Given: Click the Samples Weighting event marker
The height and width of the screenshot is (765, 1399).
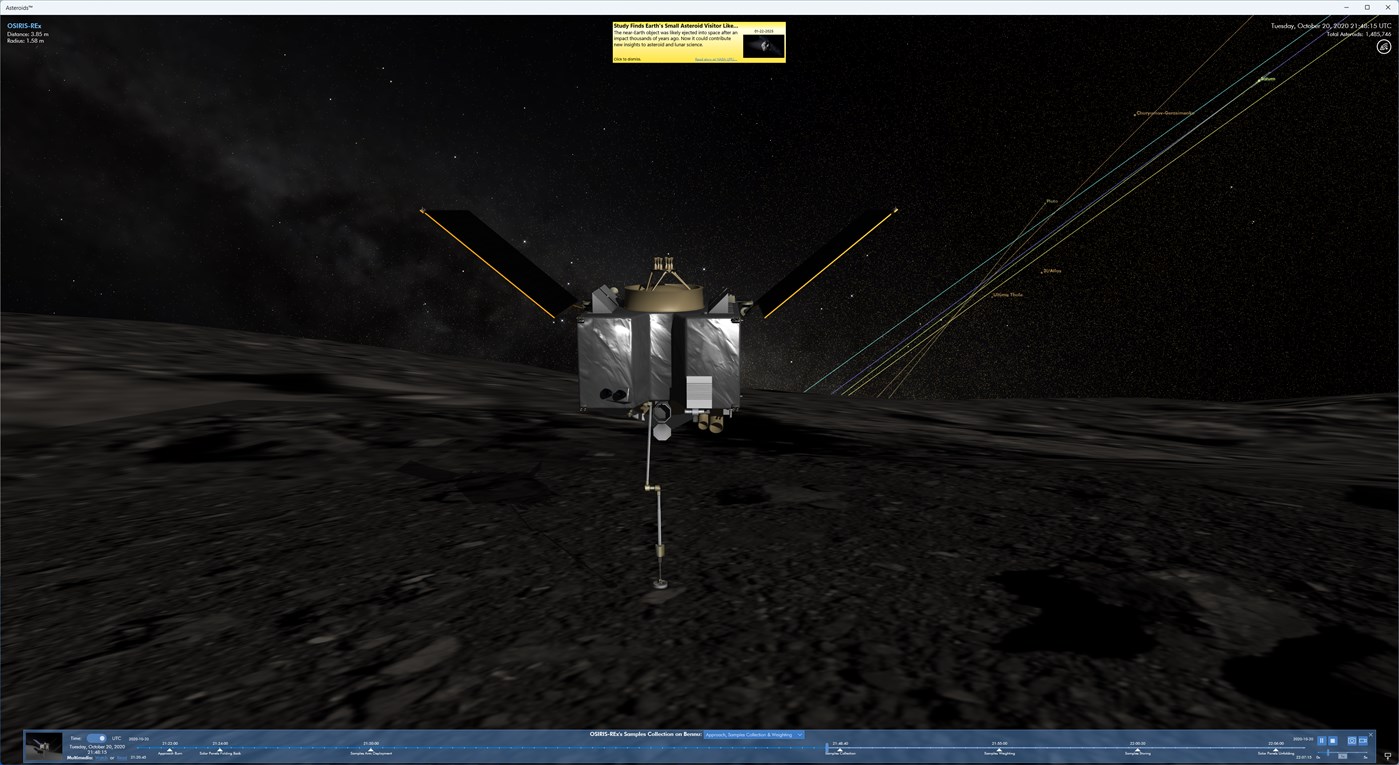Looking at the screenshot, I should (1000, 748).
